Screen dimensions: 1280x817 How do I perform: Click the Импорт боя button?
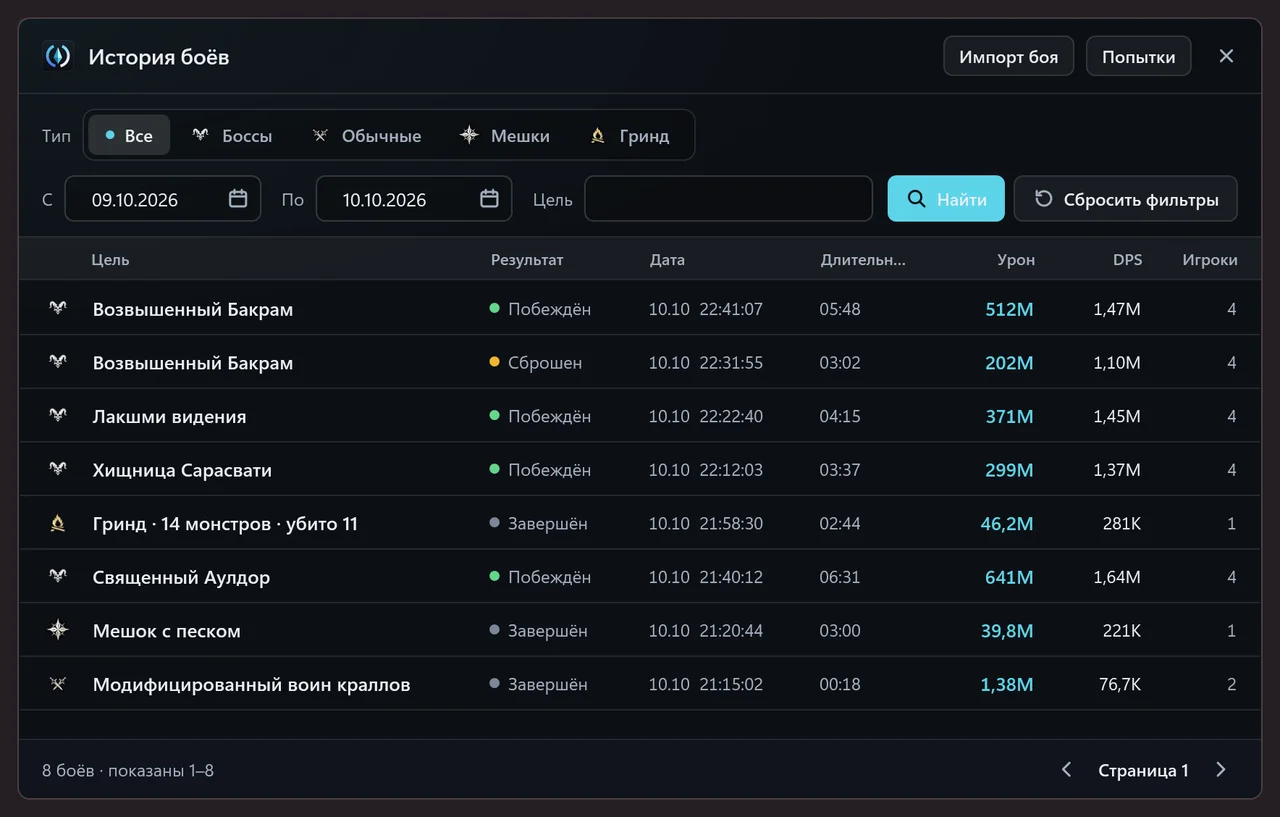(x=1008, y=56)
